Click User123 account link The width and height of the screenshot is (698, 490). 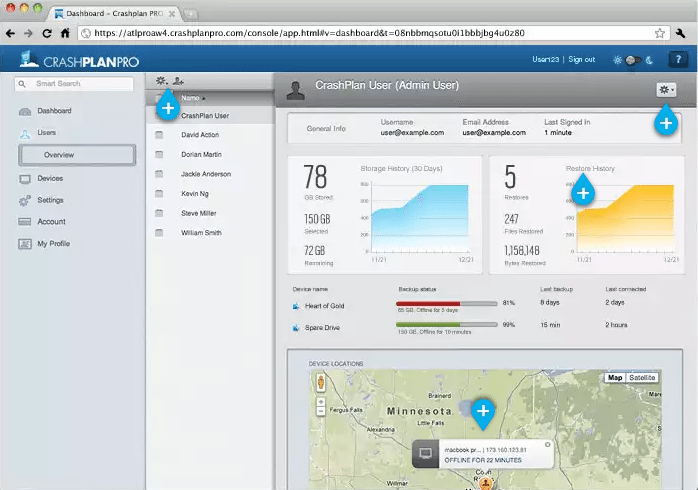545,60
